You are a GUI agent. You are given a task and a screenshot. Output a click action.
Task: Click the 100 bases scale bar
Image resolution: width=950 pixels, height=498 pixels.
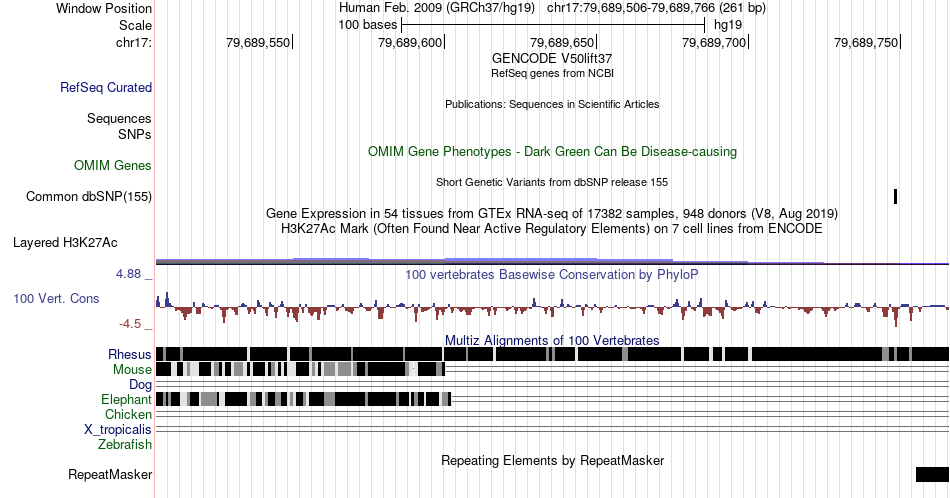click(553, 25)
